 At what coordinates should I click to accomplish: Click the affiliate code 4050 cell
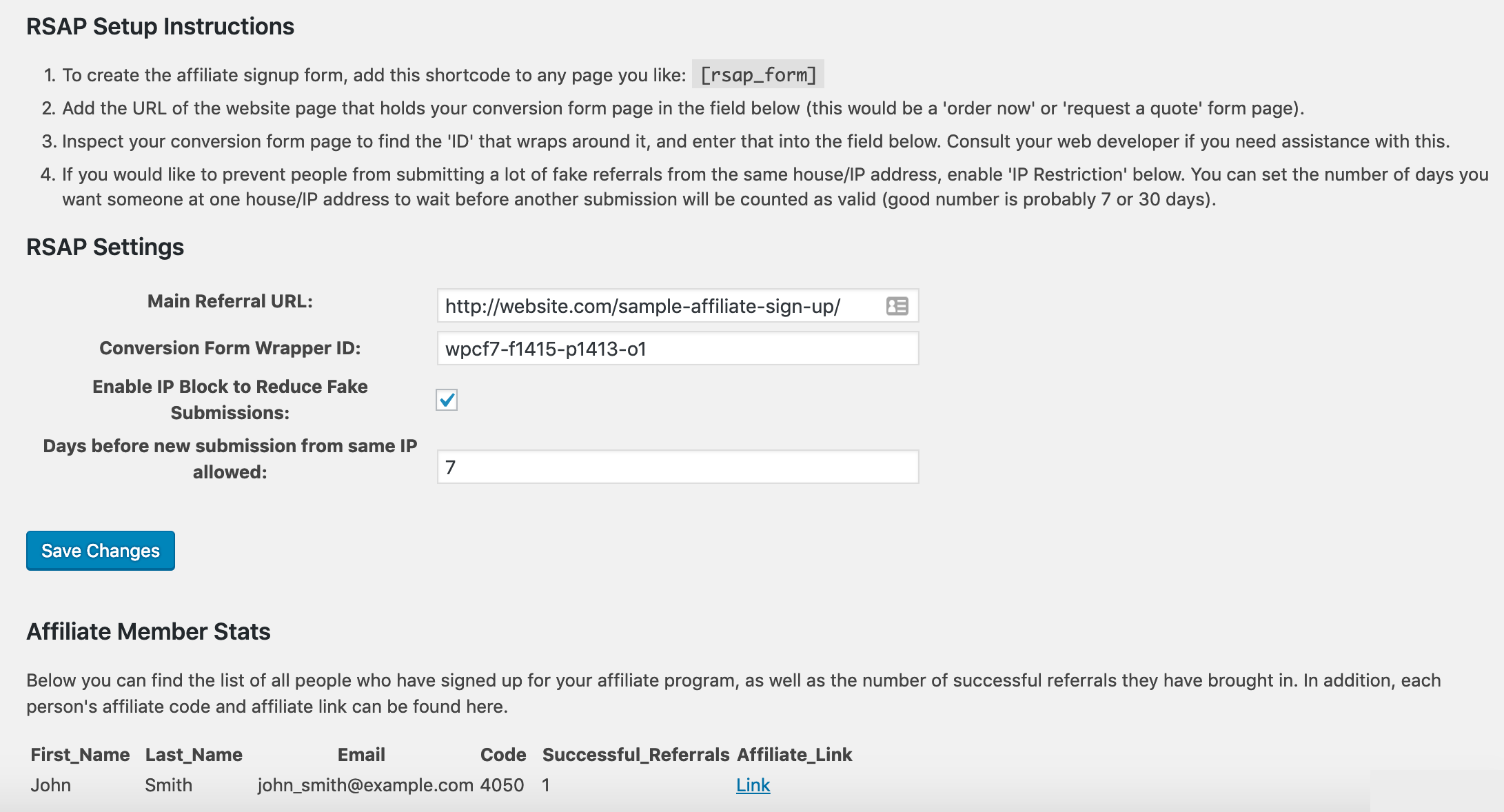pos(502,785)
